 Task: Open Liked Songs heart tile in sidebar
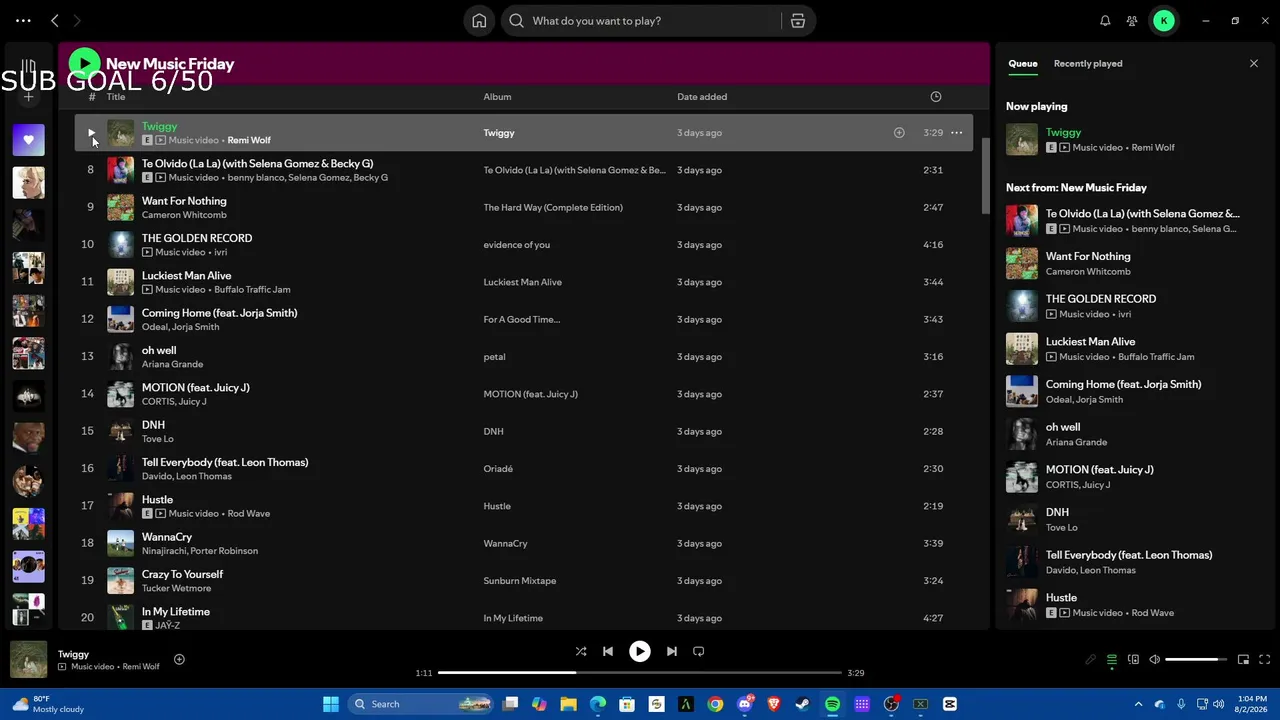pyautogui.click(x=28, y=140)
